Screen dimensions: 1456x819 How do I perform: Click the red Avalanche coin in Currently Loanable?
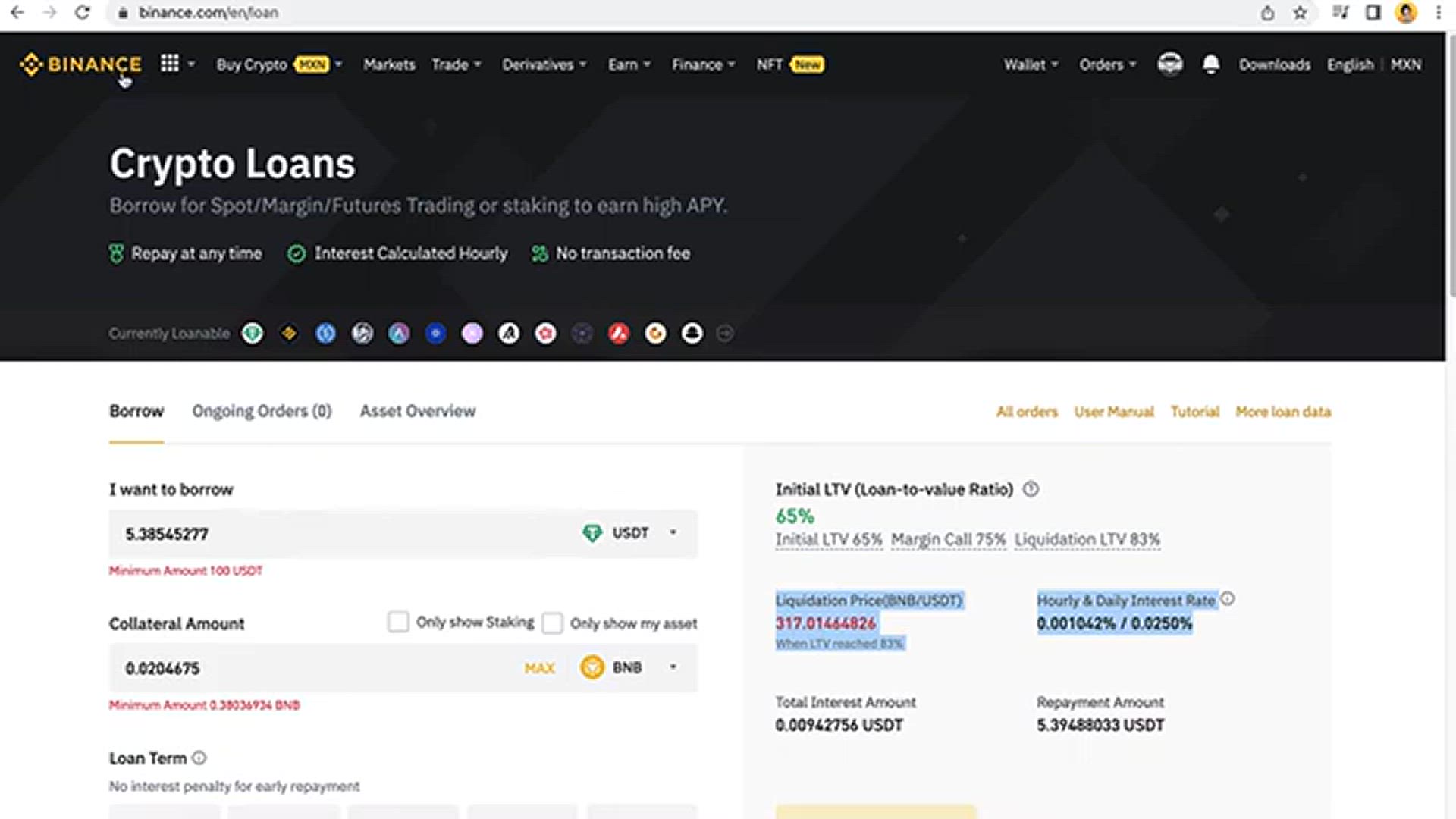point(619,333)
